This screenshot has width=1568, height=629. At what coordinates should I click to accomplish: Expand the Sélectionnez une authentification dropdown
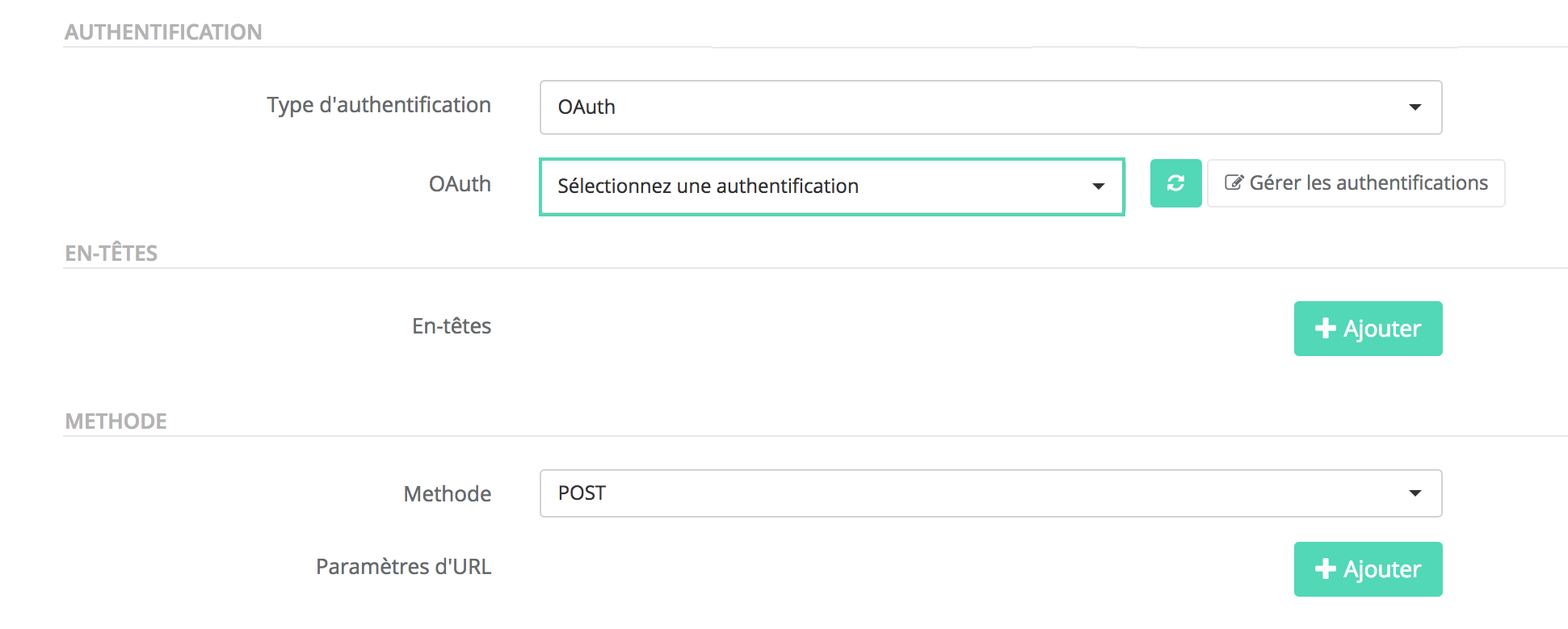(x=831, y=187)
